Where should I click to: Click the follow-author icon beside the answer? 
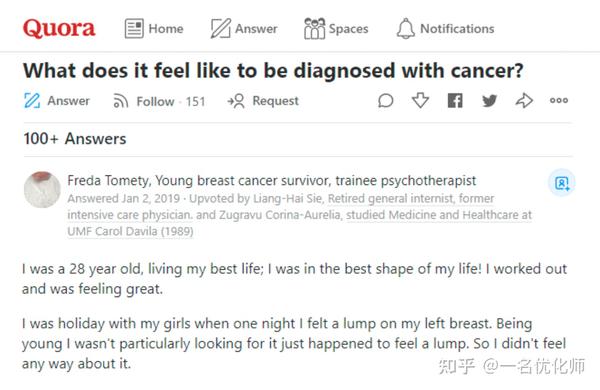coord(561,183)
